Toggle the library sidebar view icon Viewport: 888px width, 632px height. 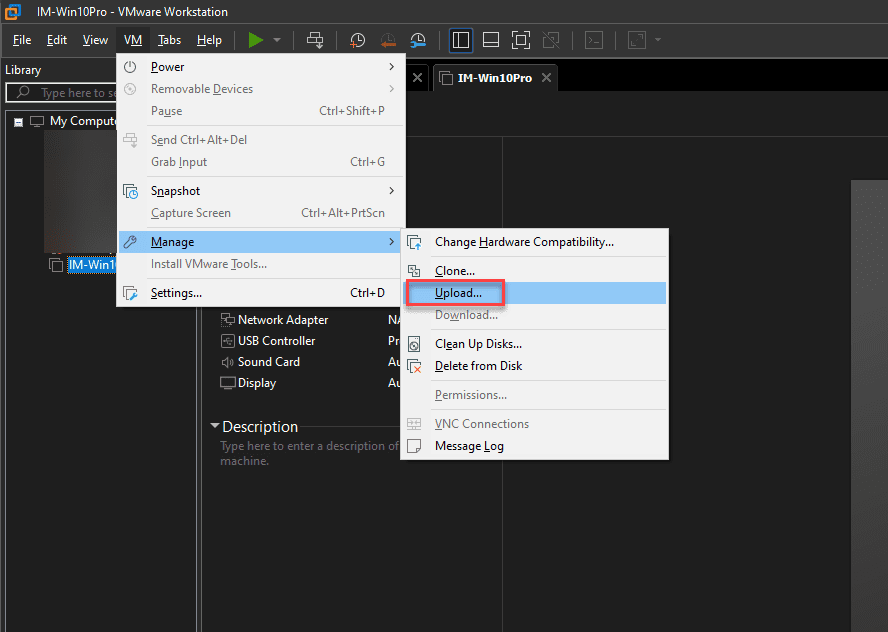(x=461, y=40)
